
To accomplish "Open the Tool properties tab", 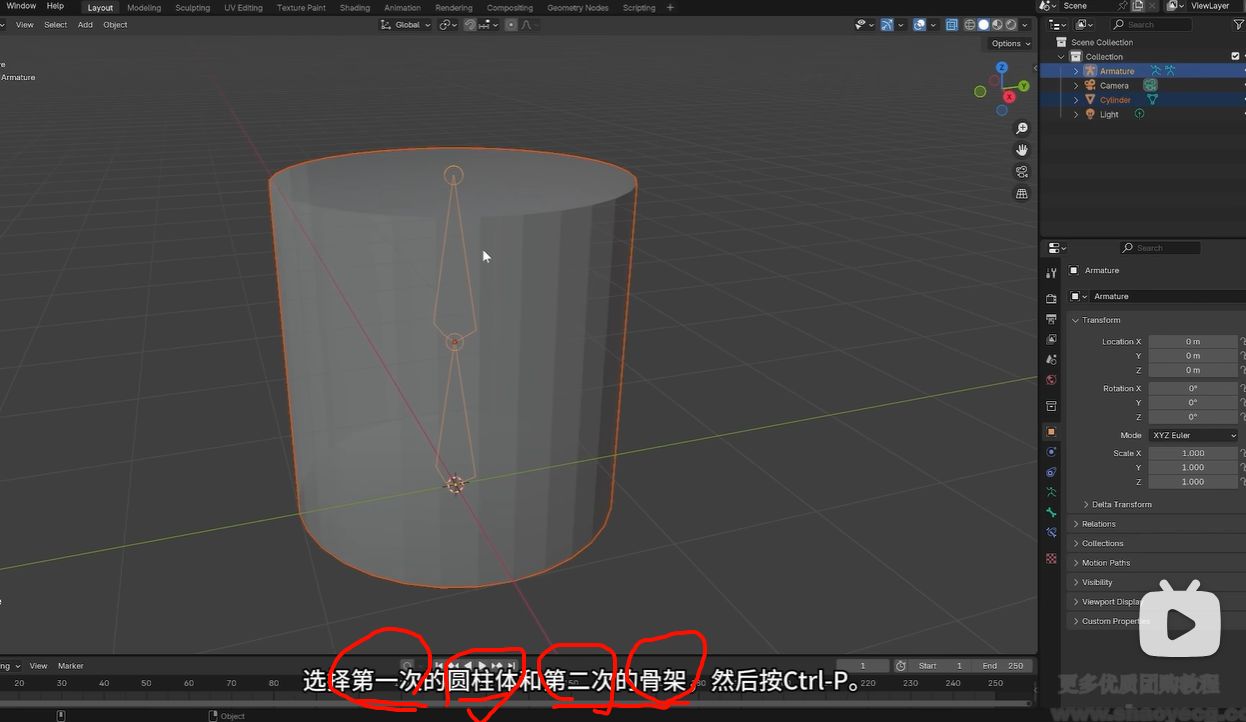I will (1051, 272).
